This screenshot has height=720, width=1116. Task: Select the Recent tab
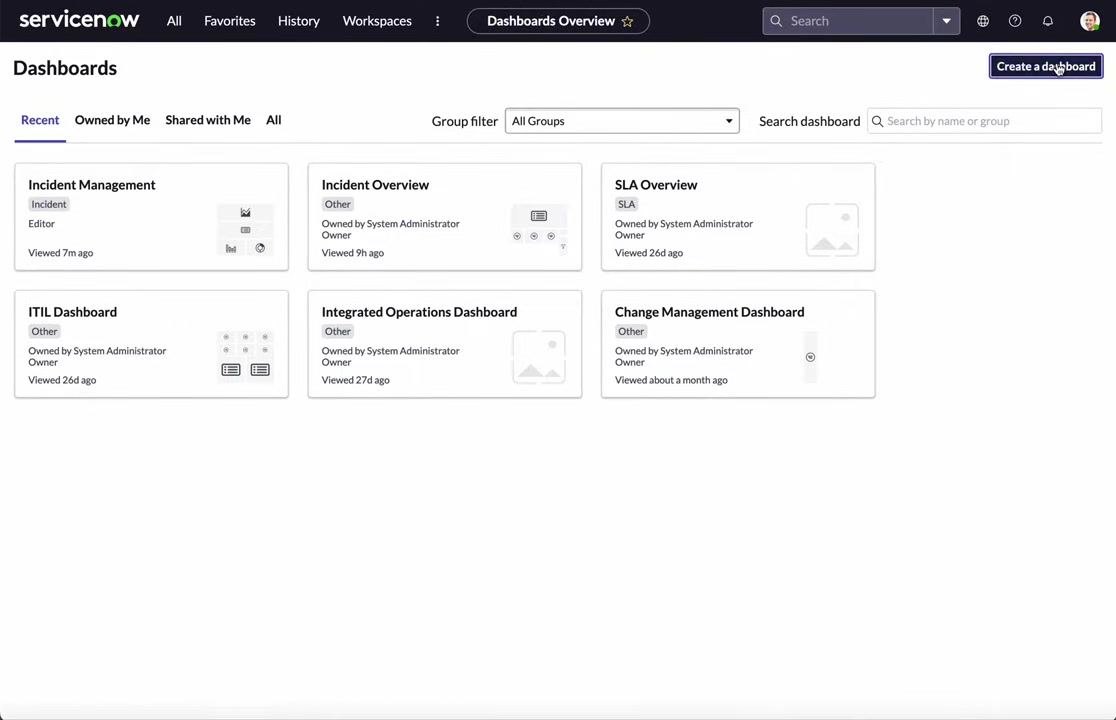[x=40, y=120]
